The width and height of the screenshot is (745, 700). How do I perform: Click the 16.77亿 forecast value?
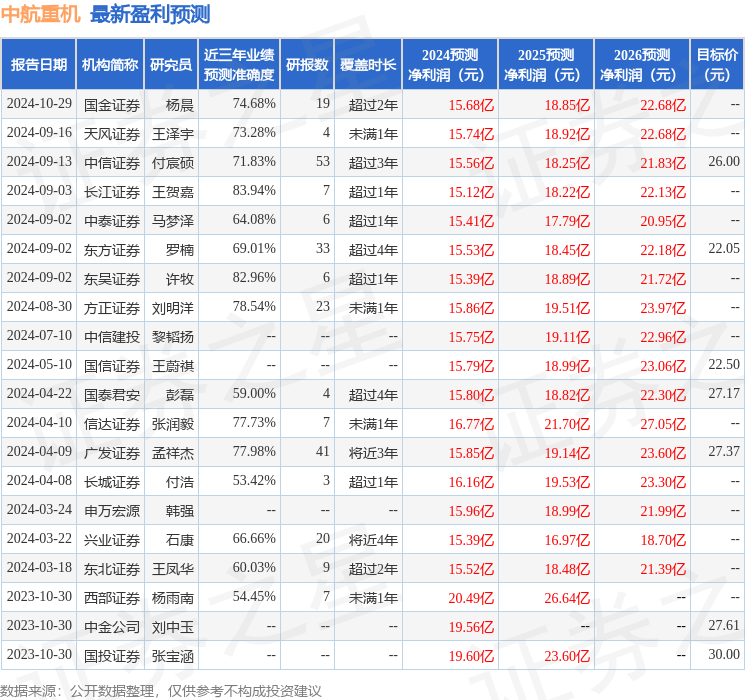[471, 424]
